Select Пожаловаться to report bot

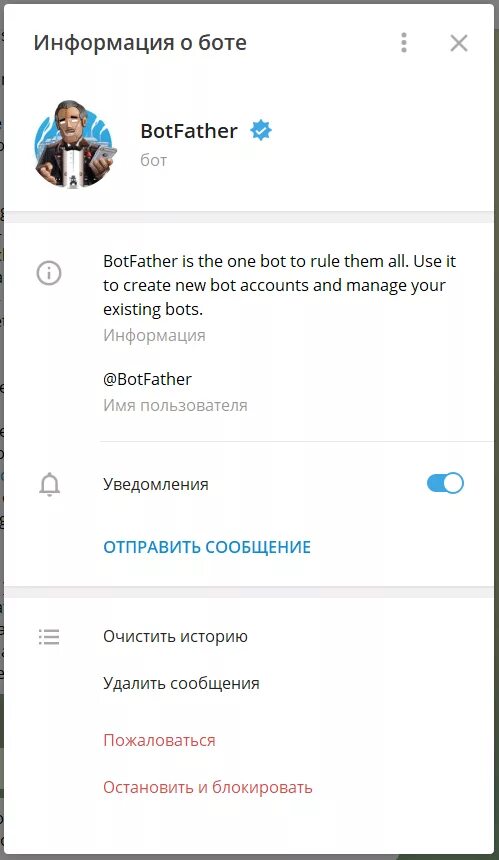(160, 740)
